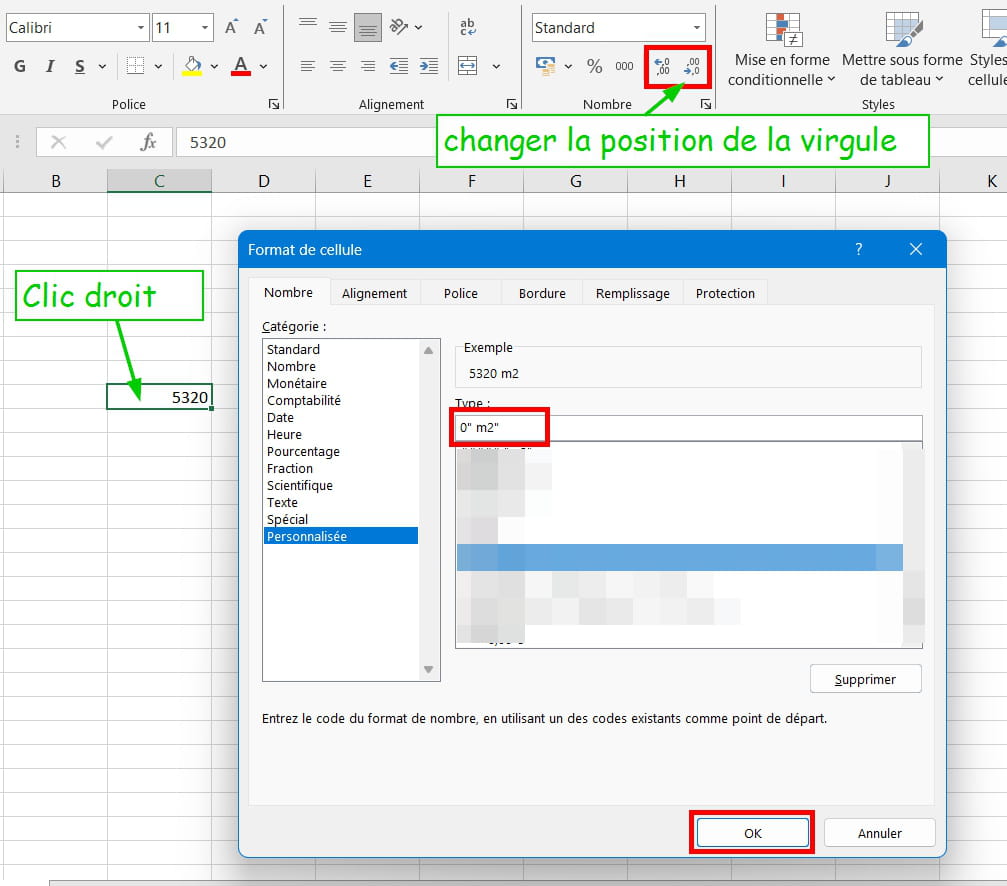Image resolution: width=1007 pixels, height=886 pixels.
Task: Click the increase decimal places icon
Action: tap(662, 67)
